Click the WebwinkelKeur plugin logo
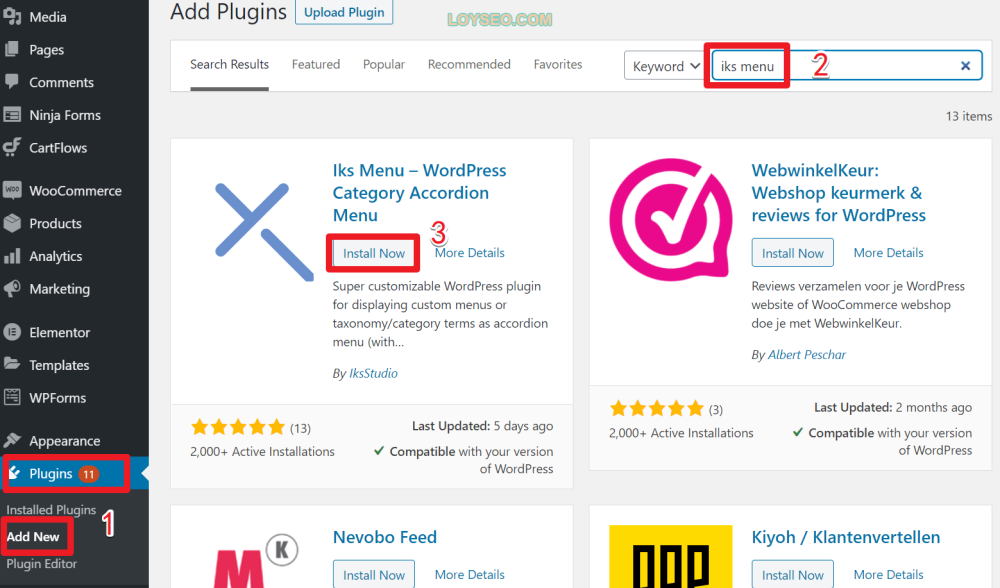 (x=671, y=219)
